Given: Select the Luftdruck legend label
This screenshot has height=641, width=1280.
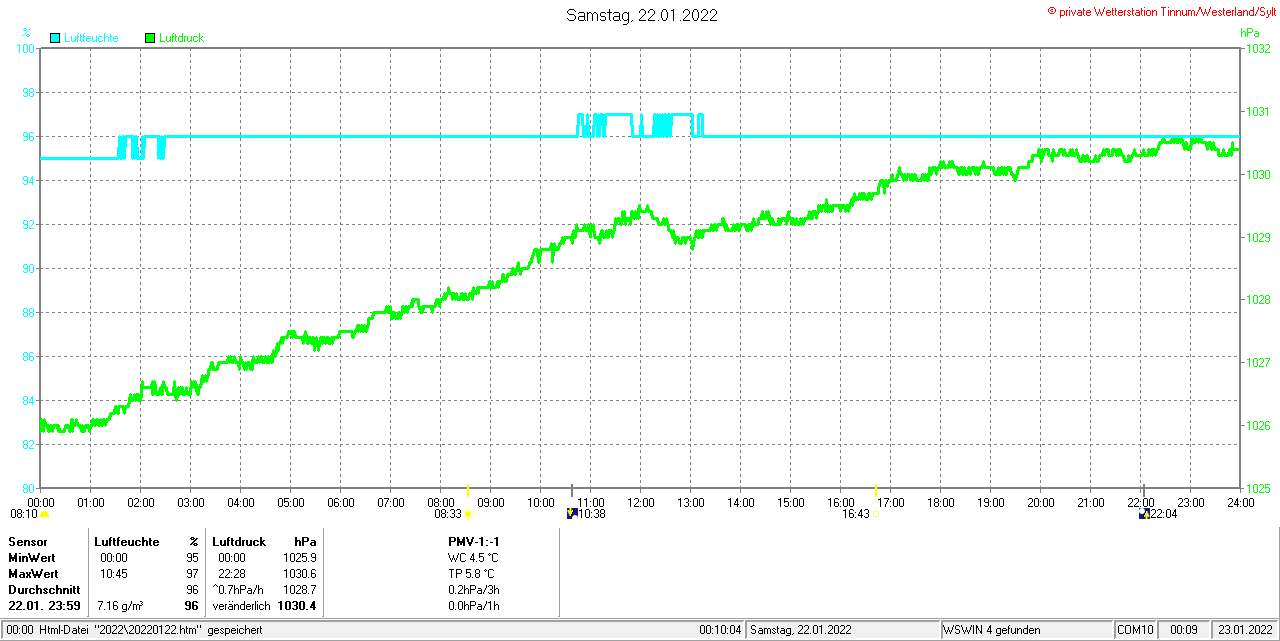Looking at the screenshot, I should (181, 38).
